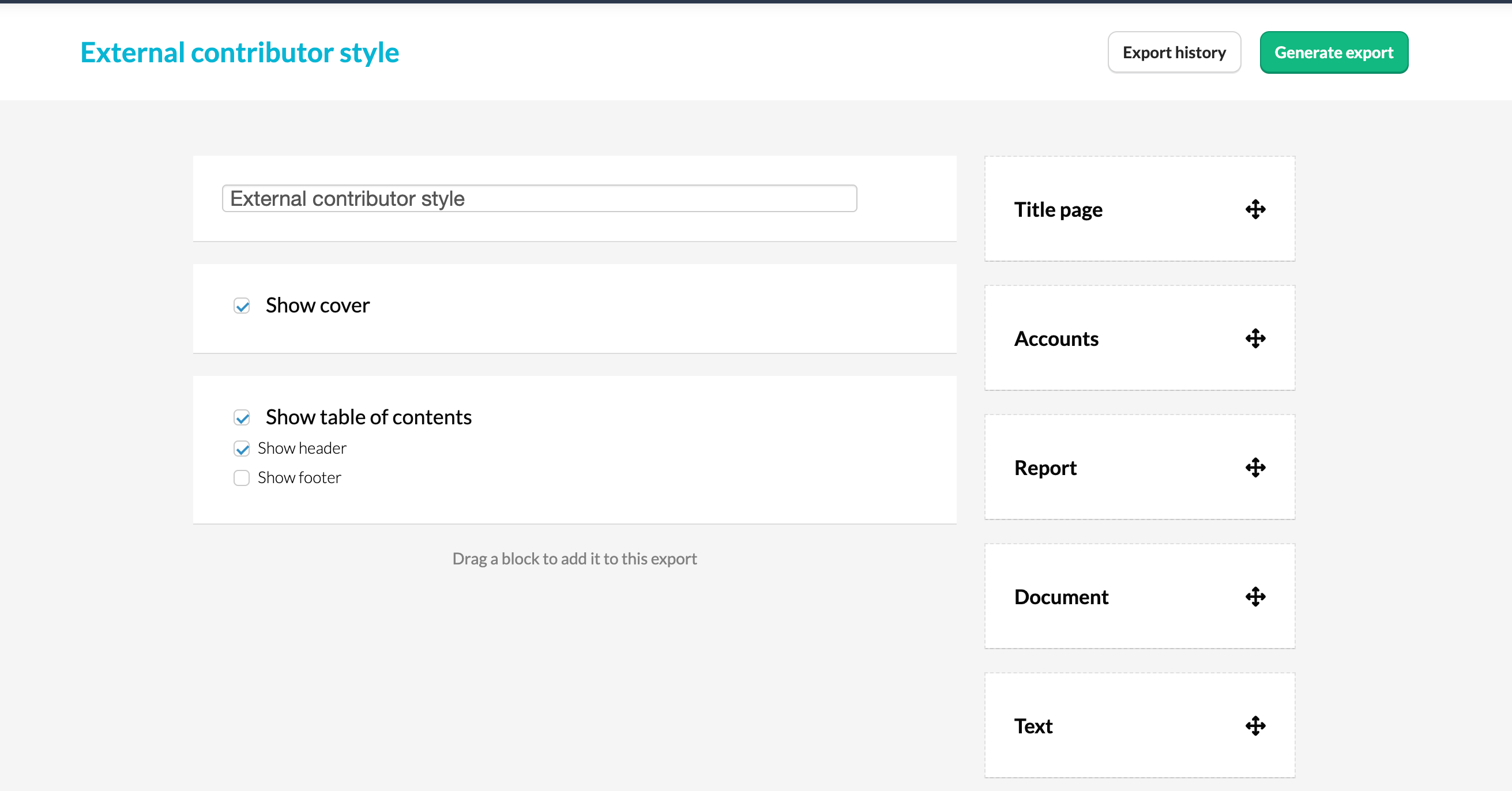The width and height of the screenshot is (1512, 791).
Task: Enable the Show footer checkbox
Action: (242, 479)
